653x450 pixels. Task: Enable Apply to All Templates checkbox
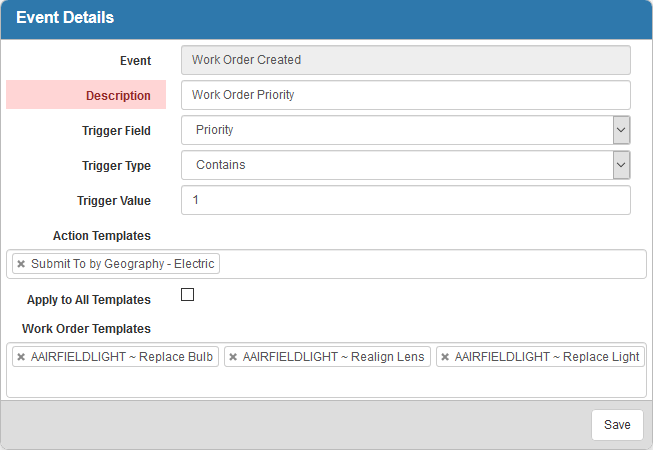tap(187, 294)
